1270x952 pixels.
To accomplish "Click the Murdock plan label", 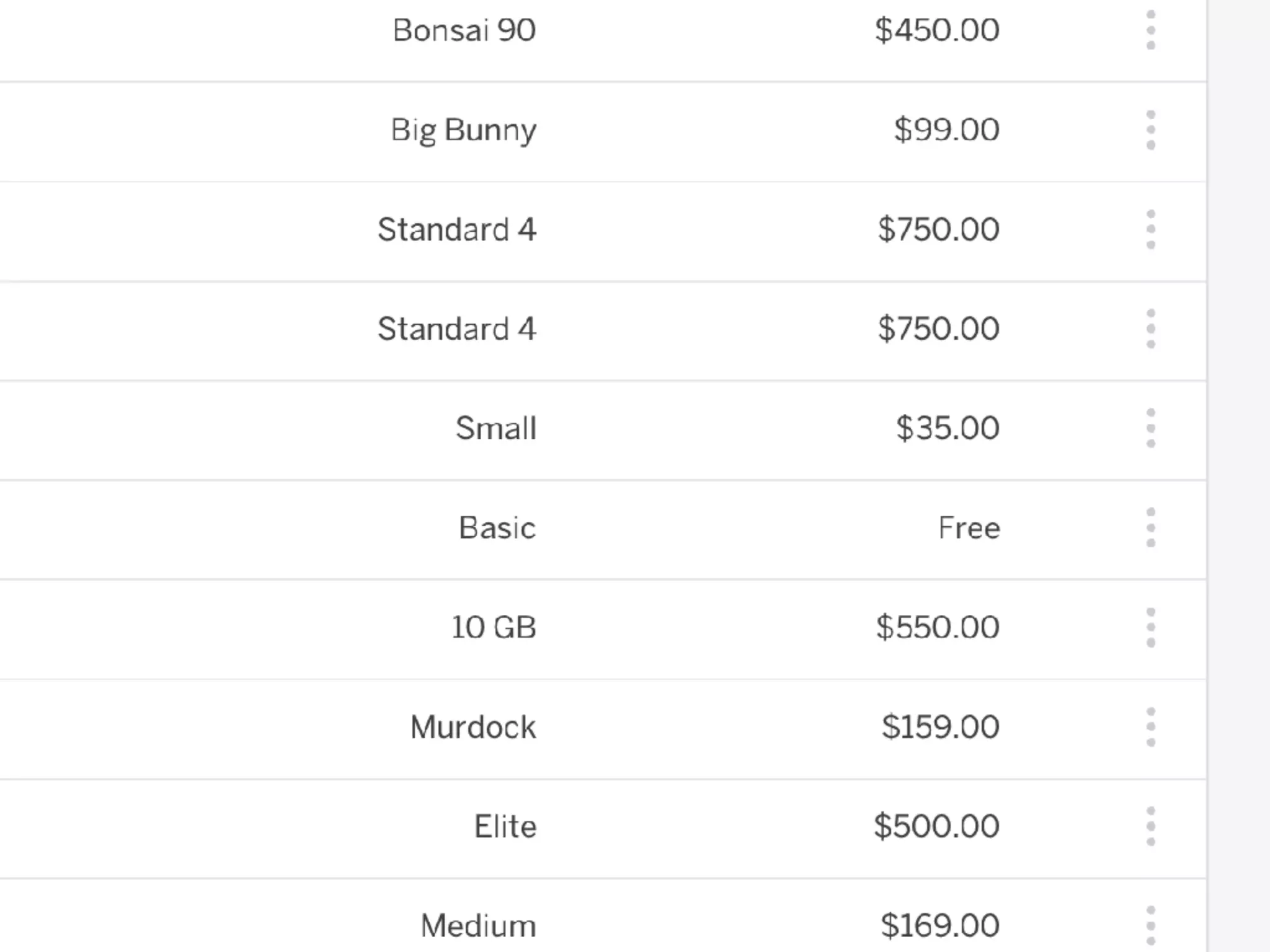I will pos(473,727).
